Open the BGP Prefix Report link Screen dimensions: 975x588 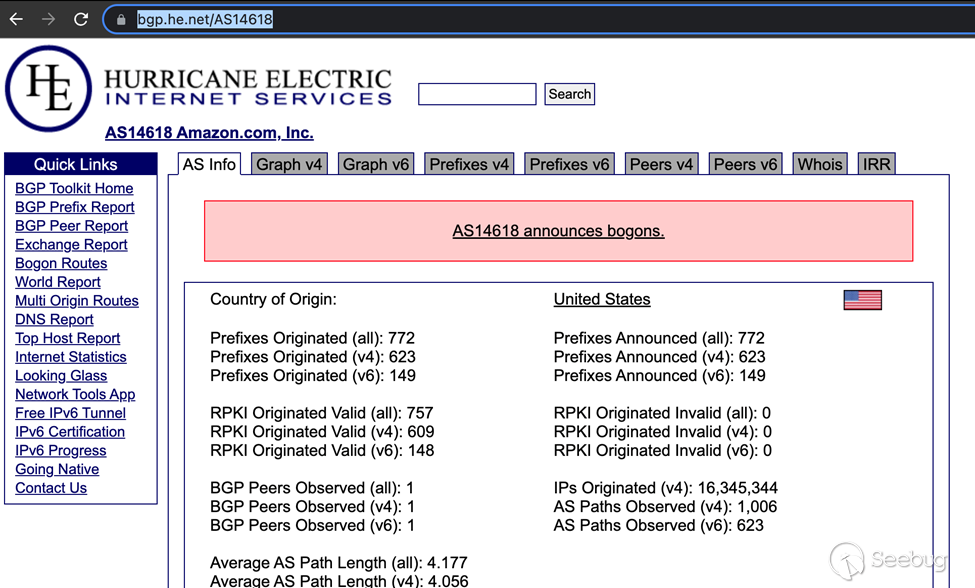pos(75,207)
